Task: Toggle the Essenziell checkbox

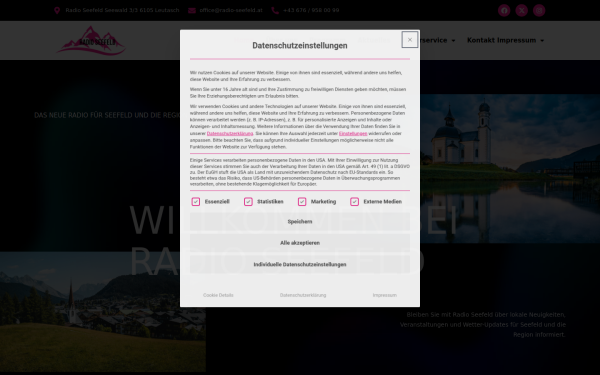Action: click(x=196, y=202)
